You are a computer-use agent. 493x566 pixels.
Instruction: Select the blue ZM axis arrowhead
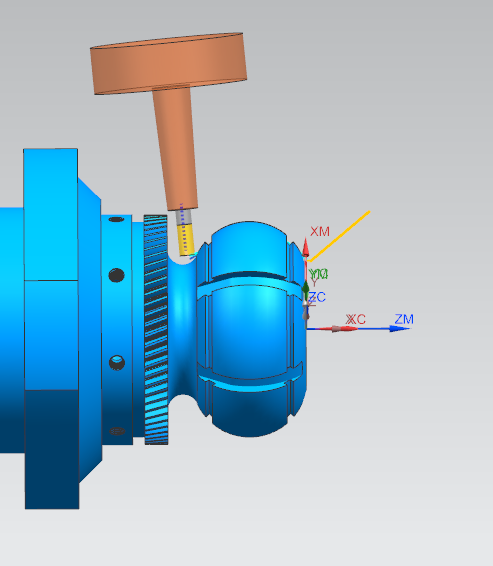point(400,328)
